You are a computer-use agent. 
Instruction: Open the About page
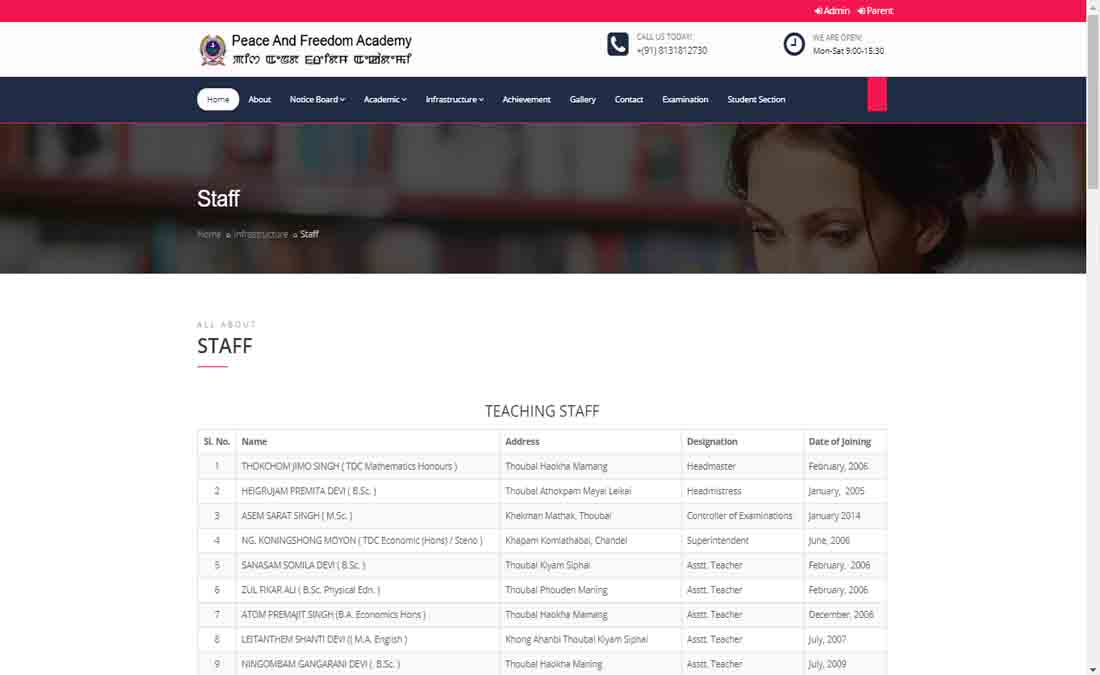[260, 100]
